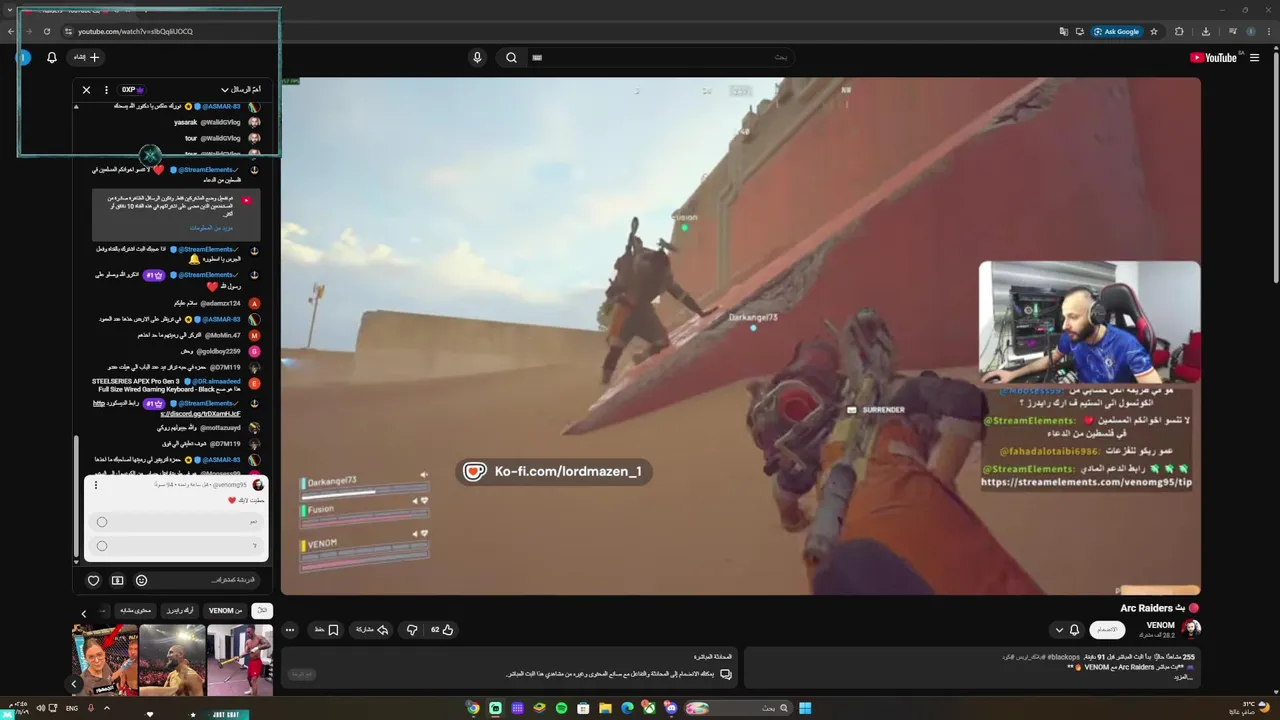
Task: Click the YouTube search magnifier button
Action: (511, 57)
